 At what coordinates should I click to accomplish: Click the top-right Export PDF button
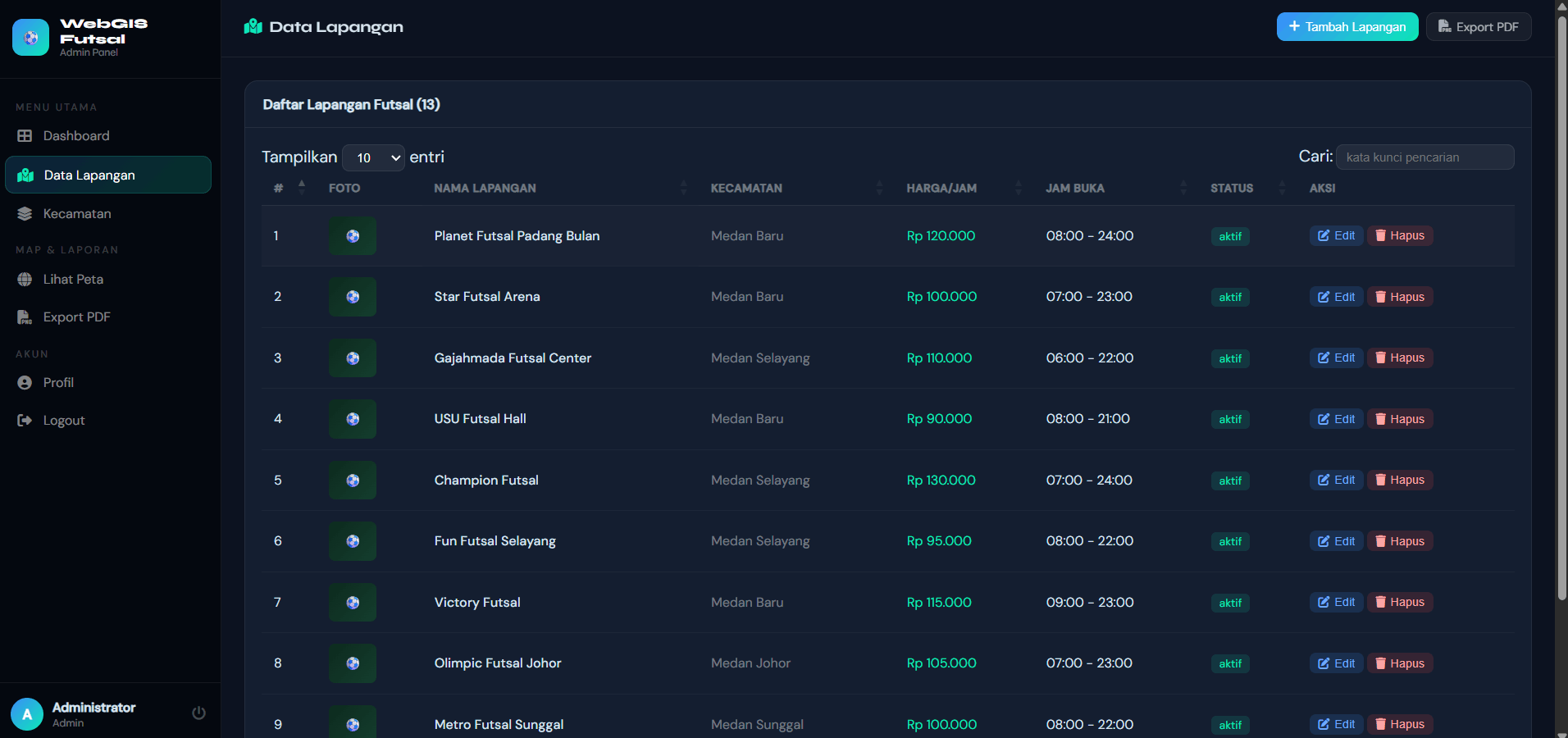click(1479, 26)
